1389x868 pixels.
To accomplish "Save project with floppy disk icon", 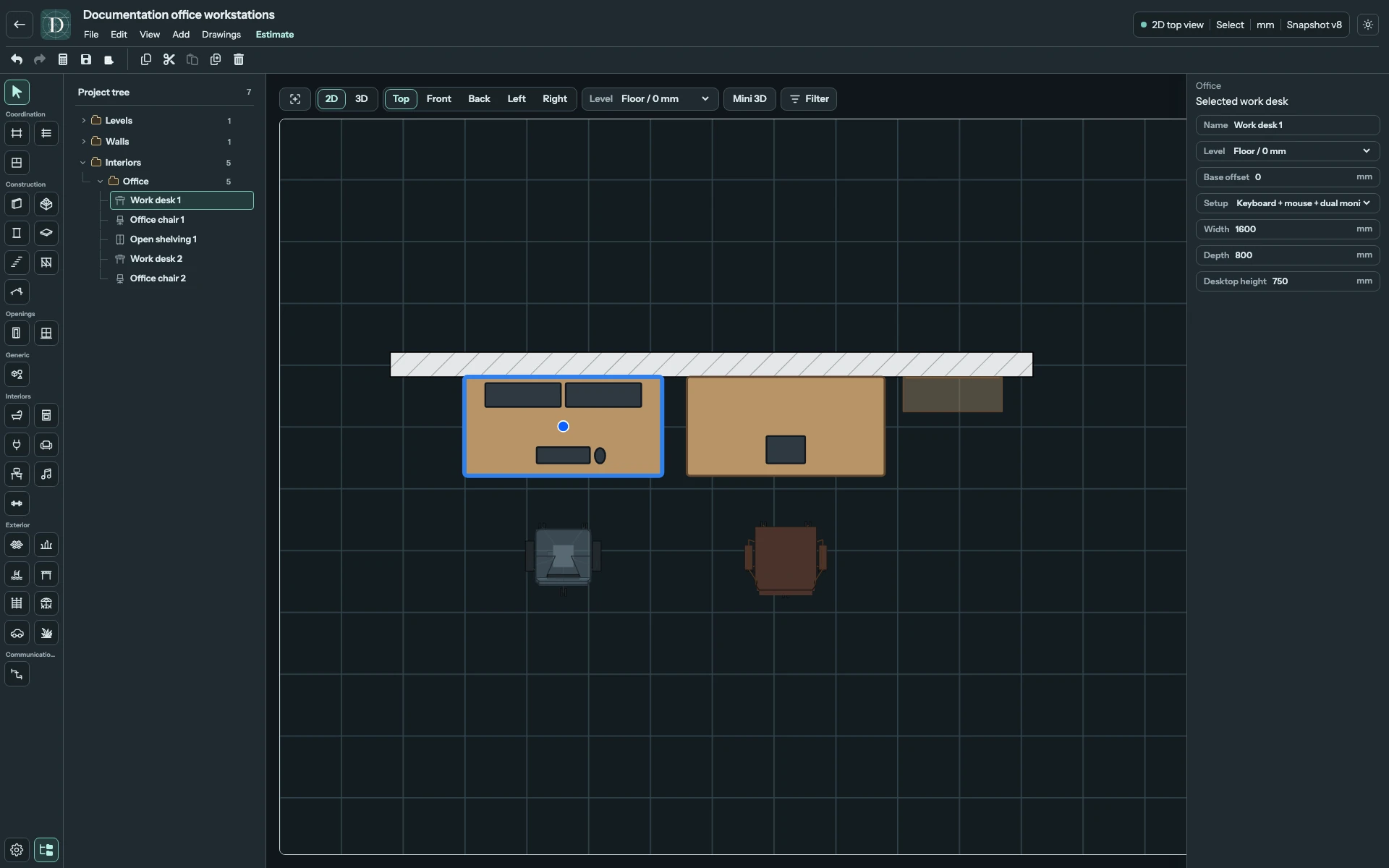I will click(86, 59).
